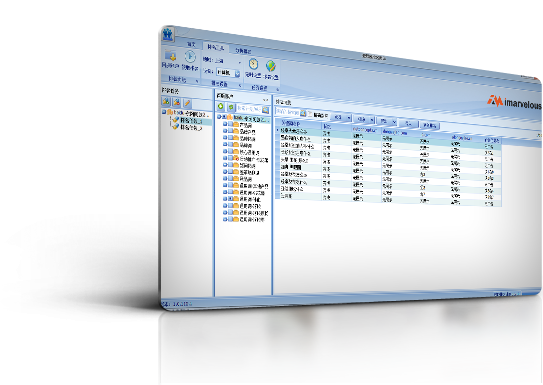Collapse the root node in the left task tree
Viewport: 543px width, 385px height.
point(164,112)
